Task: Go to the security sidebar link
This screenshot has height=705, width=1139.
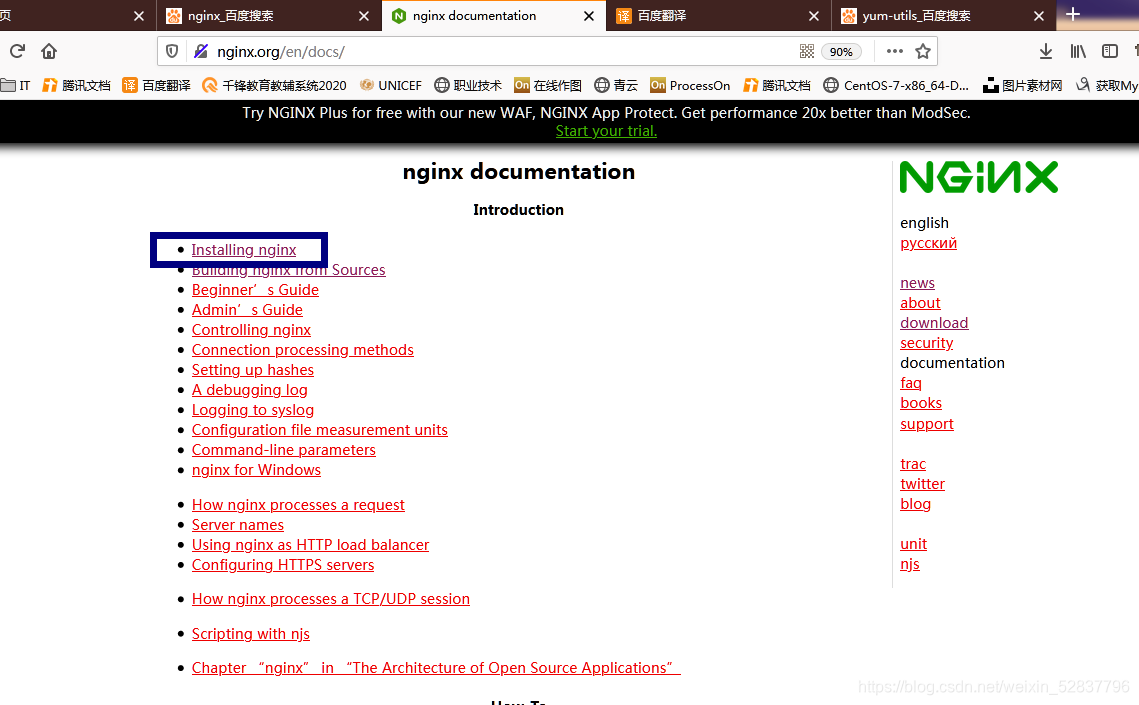Action: 926,343
